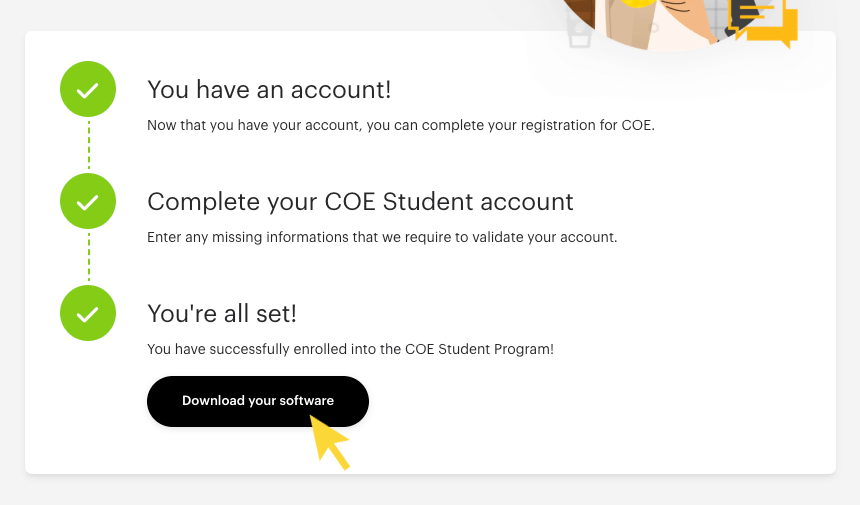Click the green checkmark beside "You have an account!"
Viewport: 860px width, 505px height.
(88, 90)
